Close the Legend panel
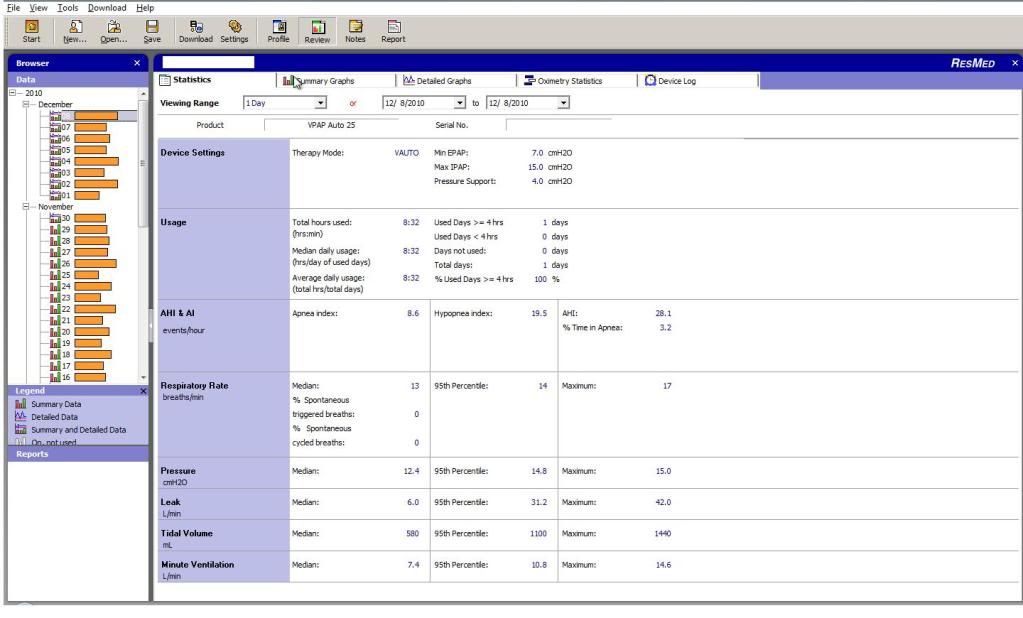 click(x=144, y=391)
